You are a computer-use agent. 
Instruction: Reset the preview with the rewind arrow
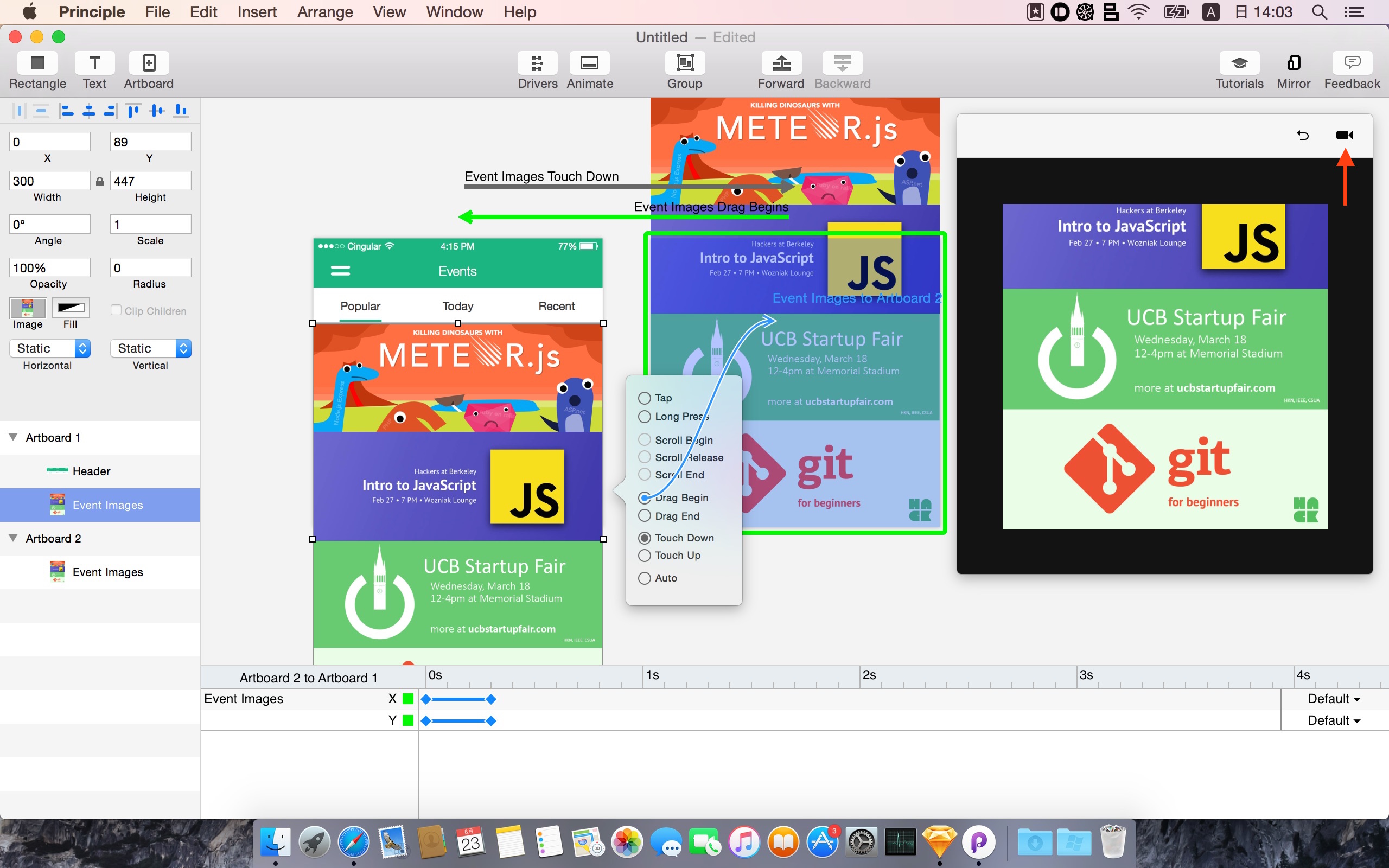(x=1303, y=136)
